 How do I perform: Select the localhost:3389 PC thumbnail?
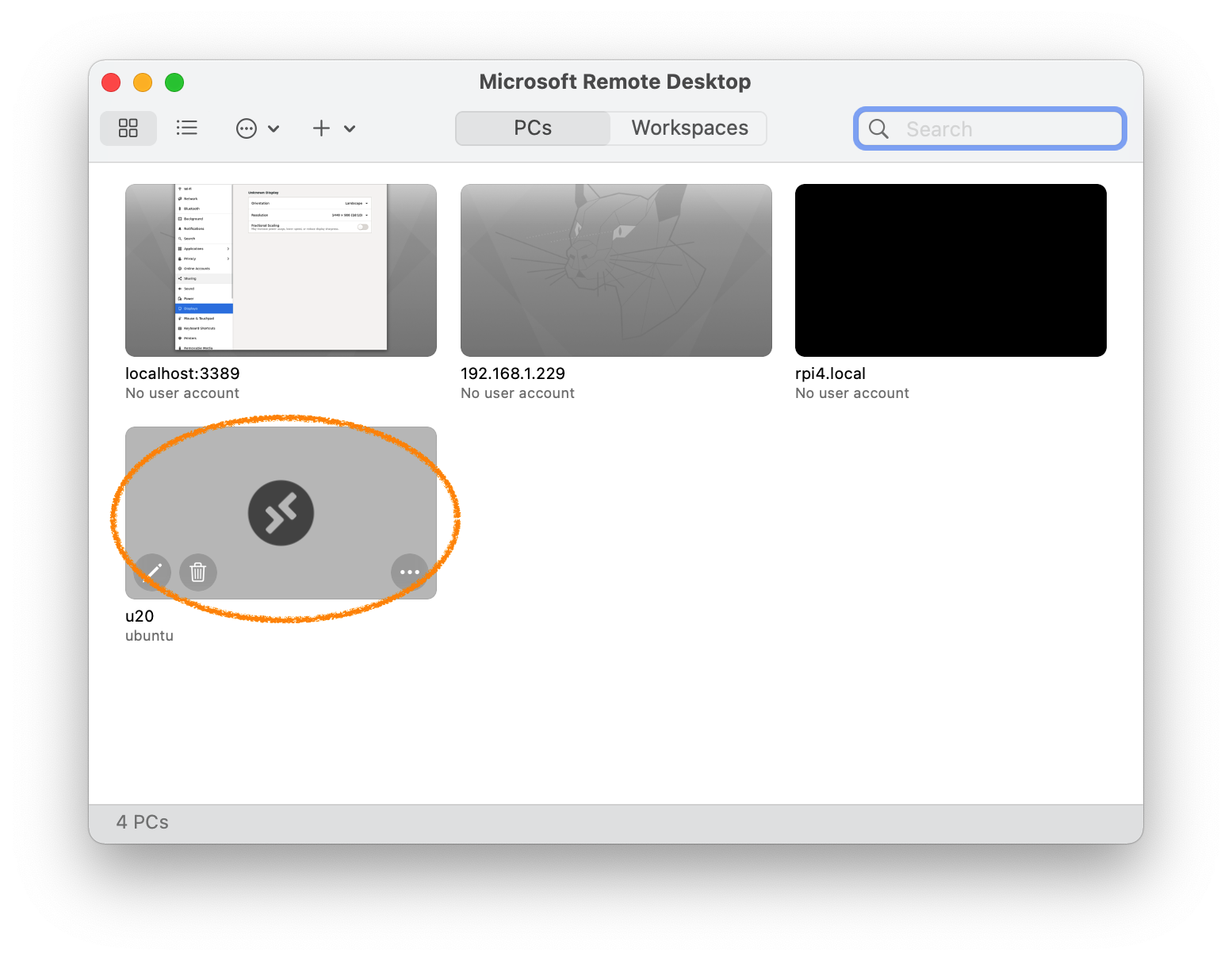point(281,270)
